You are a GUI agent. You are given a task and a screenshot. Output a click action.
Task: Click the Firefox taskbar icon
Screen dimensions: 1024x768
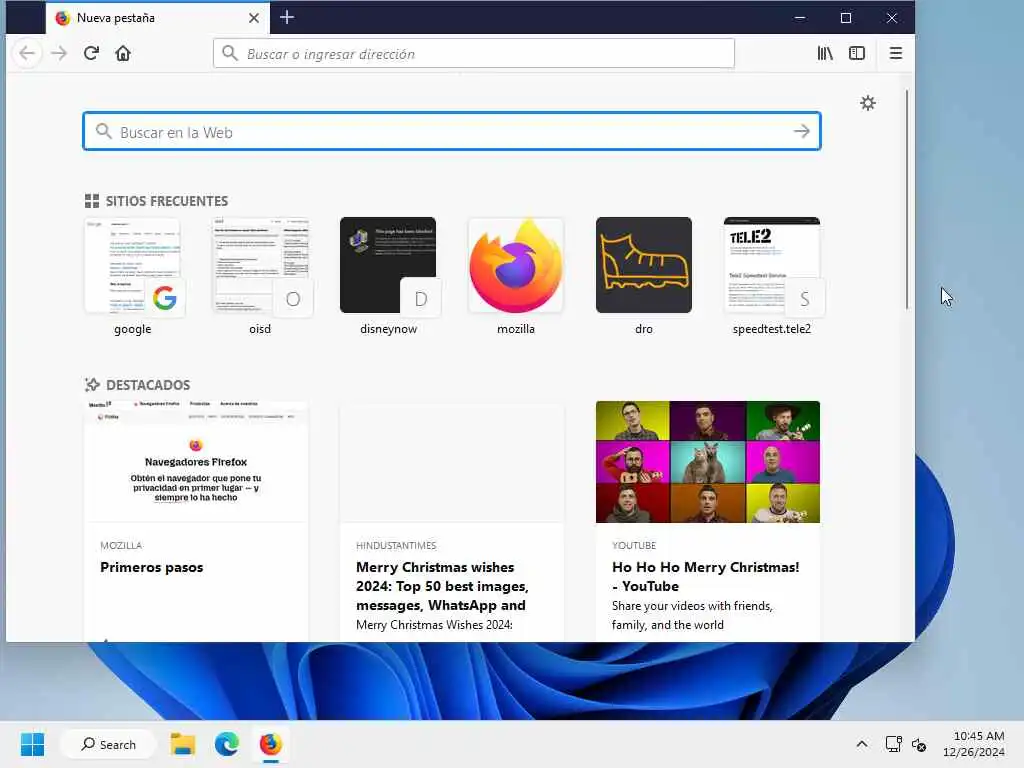[270, 744]
